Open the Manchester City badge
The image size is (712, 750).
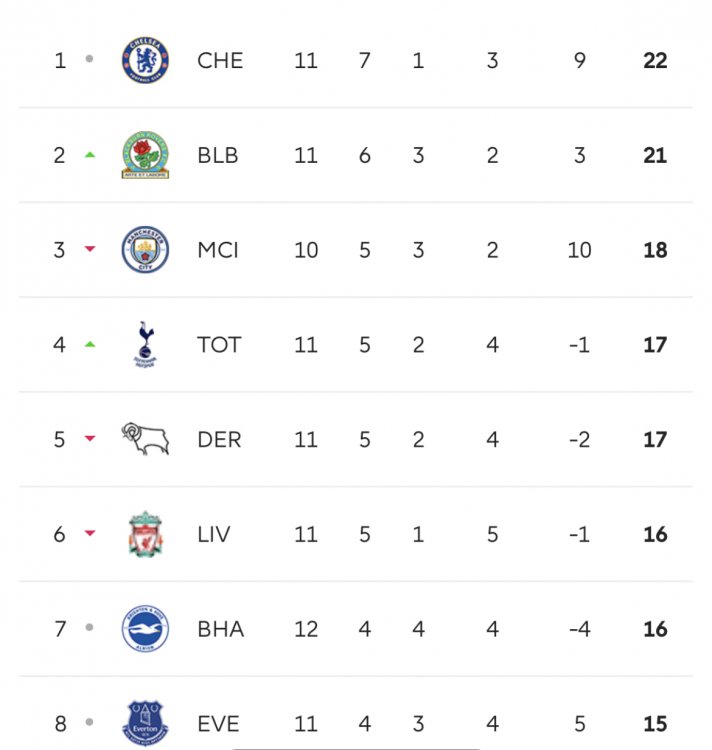[x=145, y=250]
